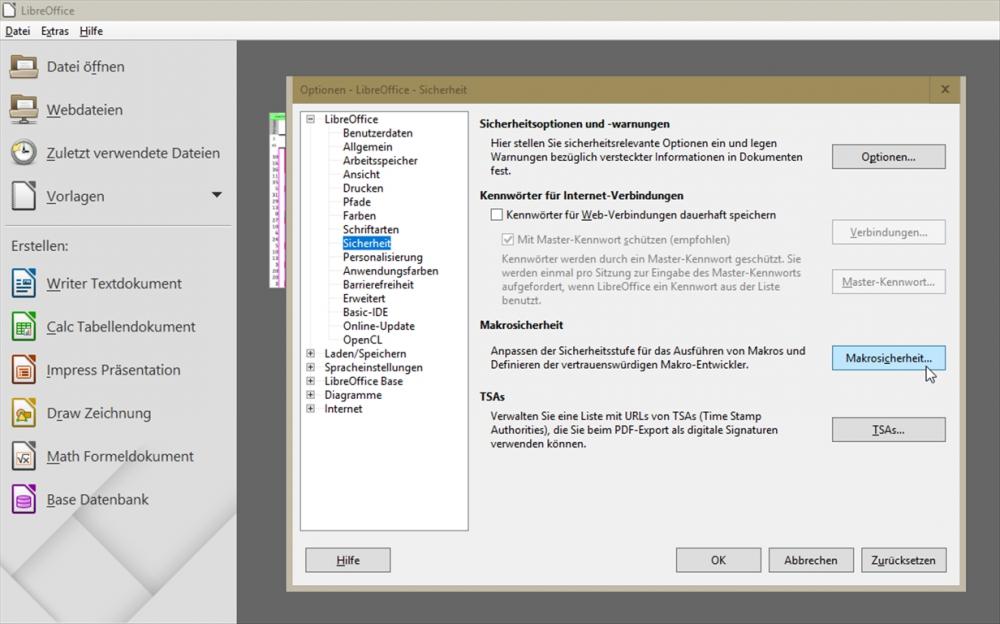Open the Makrosicherheit... dialog button

coord(888,358)
